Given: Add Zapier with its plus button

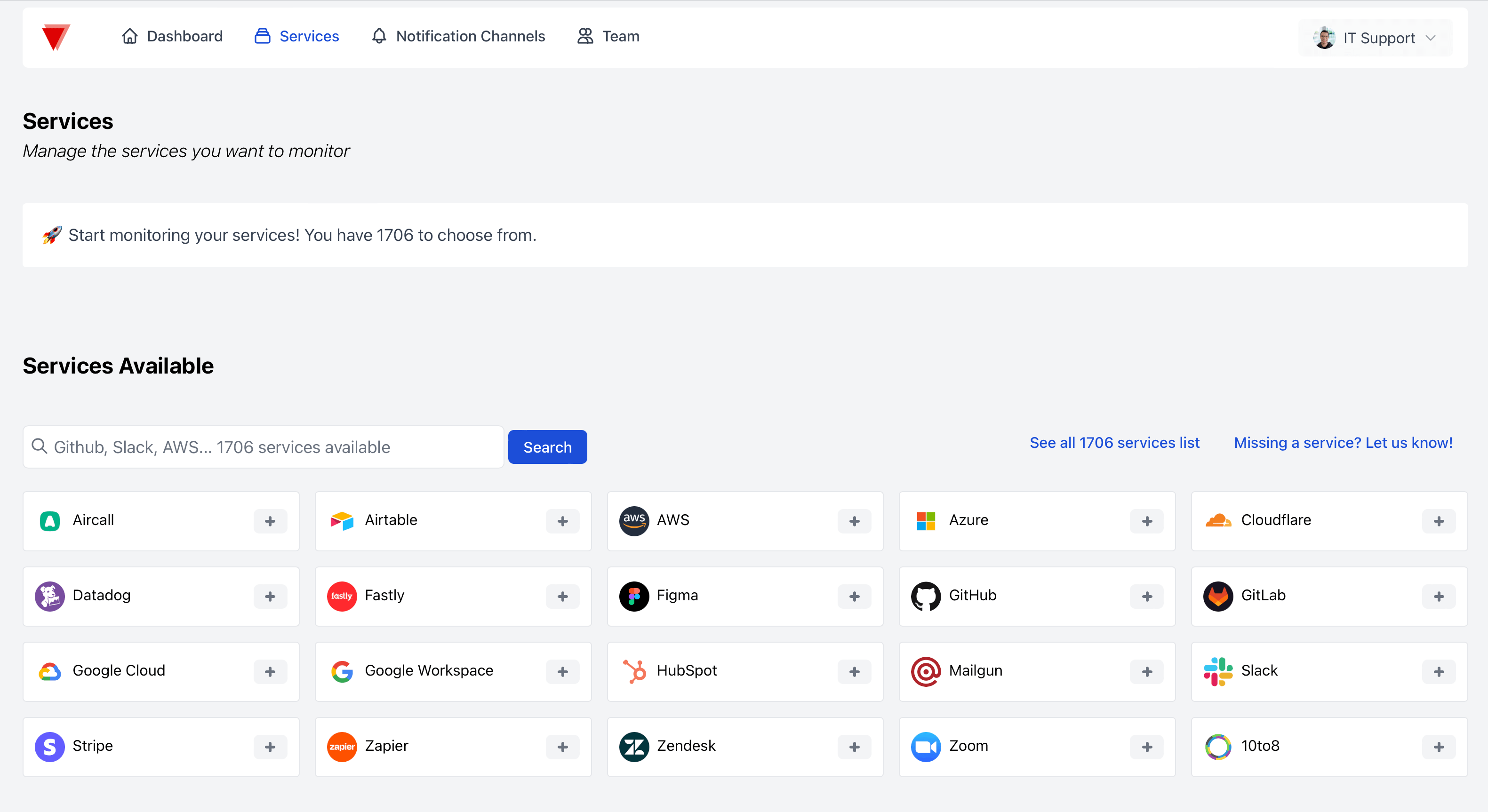Looking at the screenshot, I should (563, 748).
